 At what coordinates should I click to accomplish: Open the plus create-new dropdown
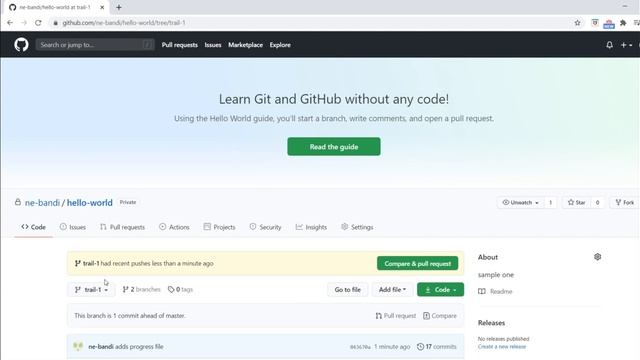(x=627, y=45)
